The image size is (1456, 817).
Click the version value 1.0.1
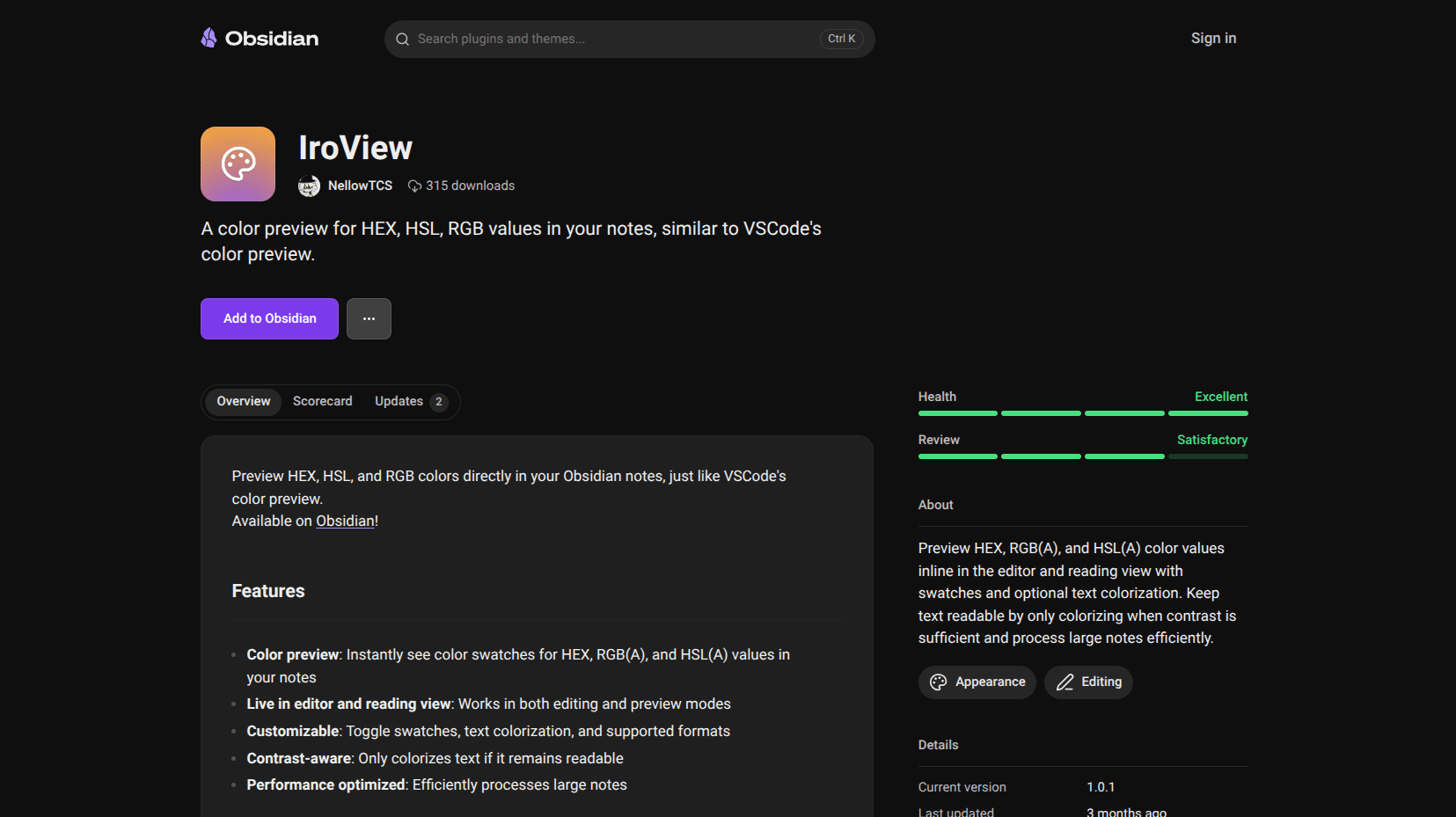(x=1101, y=787)
